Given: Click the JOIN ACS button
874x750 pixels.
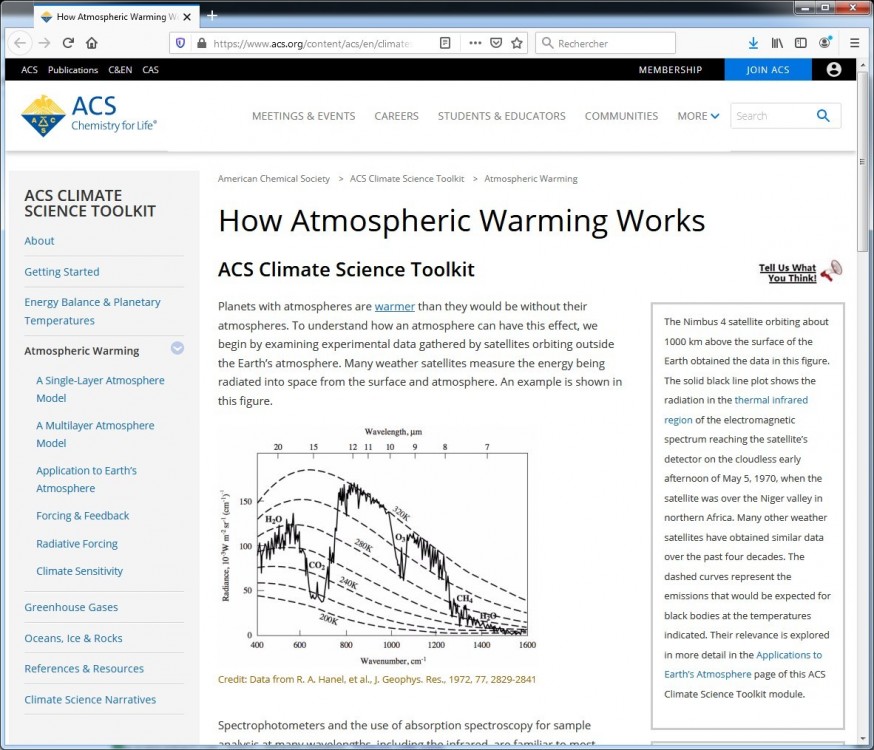Looking at the screenshot, I should pyautogui.click(x=767, y=70).
